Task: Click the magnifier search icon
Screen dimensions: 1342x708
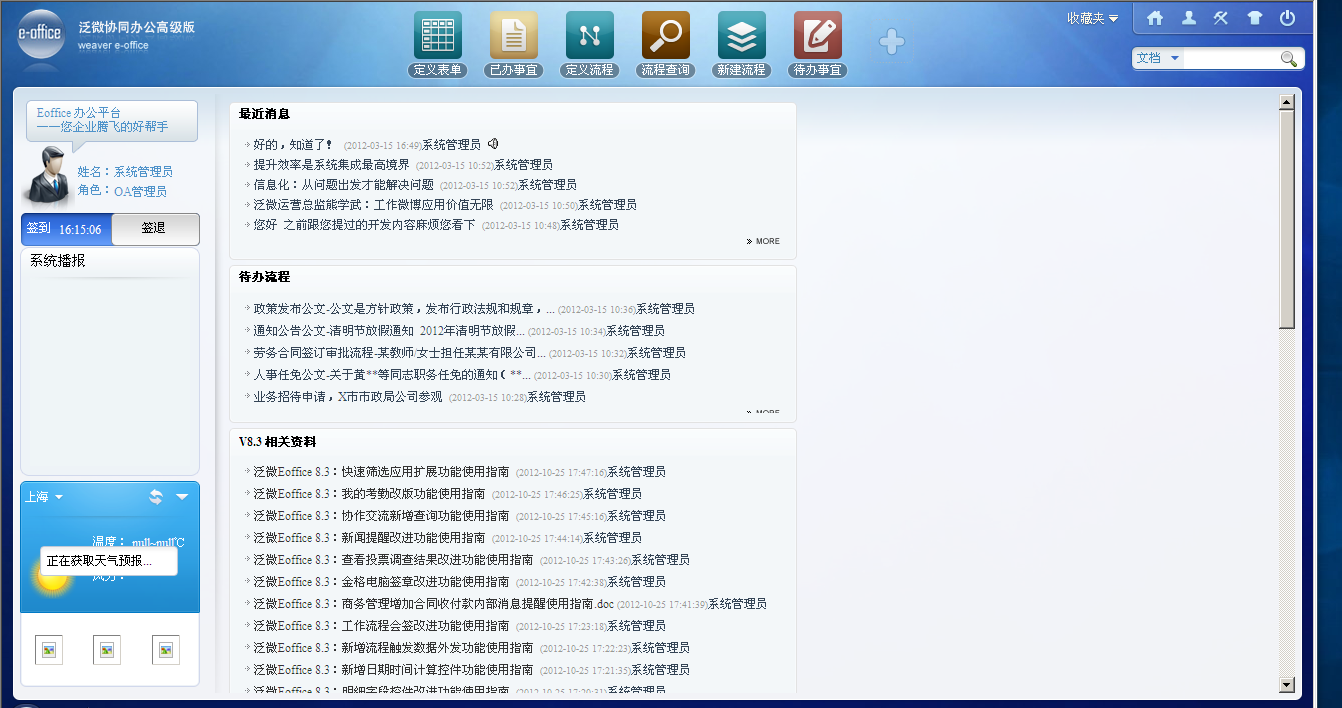Action: pos(1289,59)
